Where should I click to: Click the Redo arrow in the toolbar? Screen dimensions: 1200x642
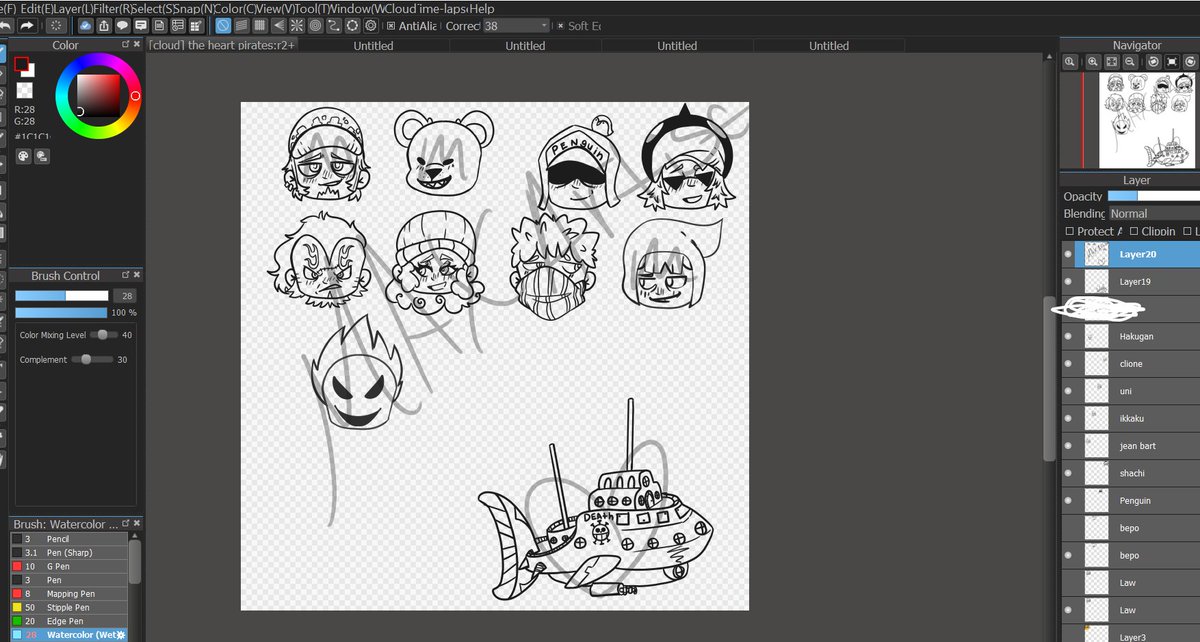tap(28, 25)
